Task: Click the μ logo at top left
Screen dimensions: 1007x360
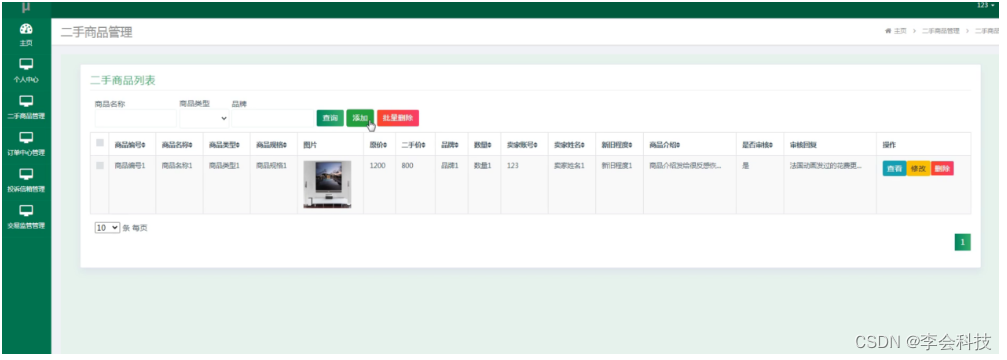Action: (x=26, y=8)
